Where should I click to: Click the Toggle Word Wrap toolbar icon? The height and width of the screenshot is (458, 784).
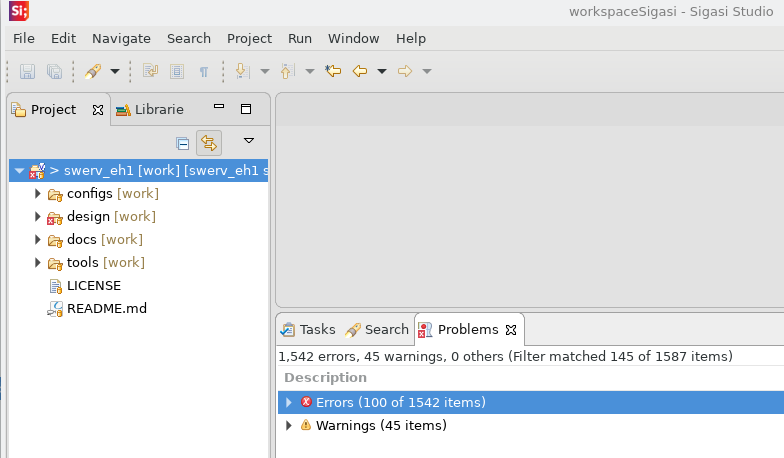pos(150,72)
